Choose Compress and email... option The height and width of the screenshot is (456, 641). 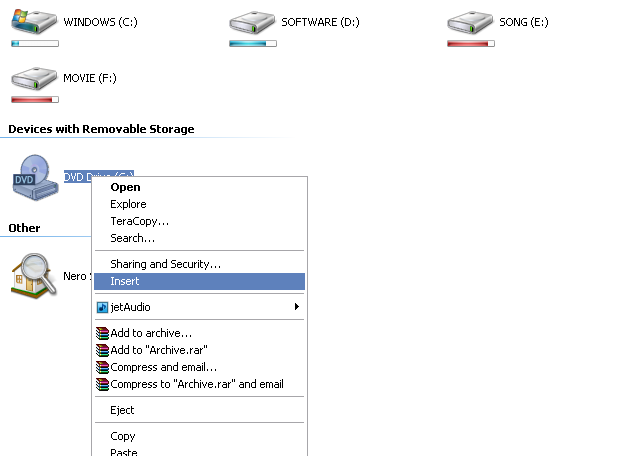click(163, 367)
